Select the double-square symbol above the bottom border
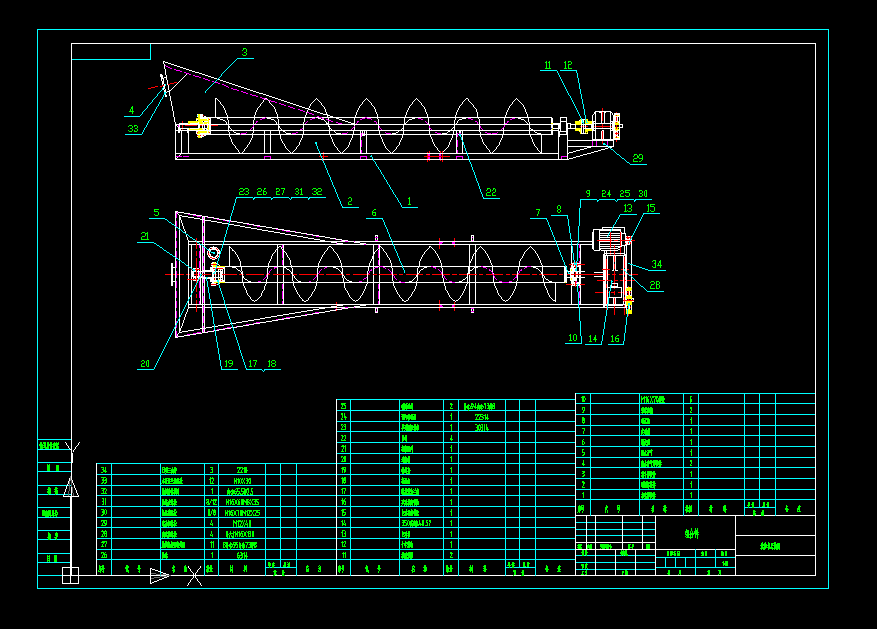Viewport: 877px width, 629px height. pyautogui.click(x=70, y=574)
